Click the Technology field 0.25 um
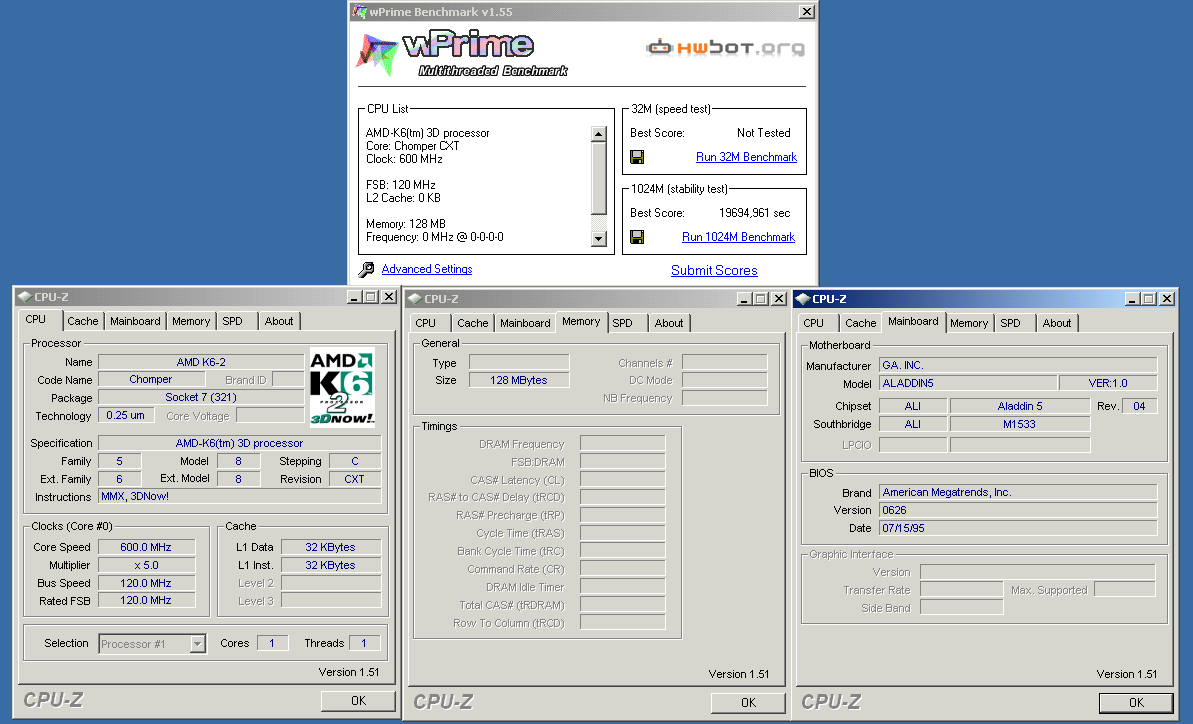Screen dimensions: 1193x724 point(126,415)
